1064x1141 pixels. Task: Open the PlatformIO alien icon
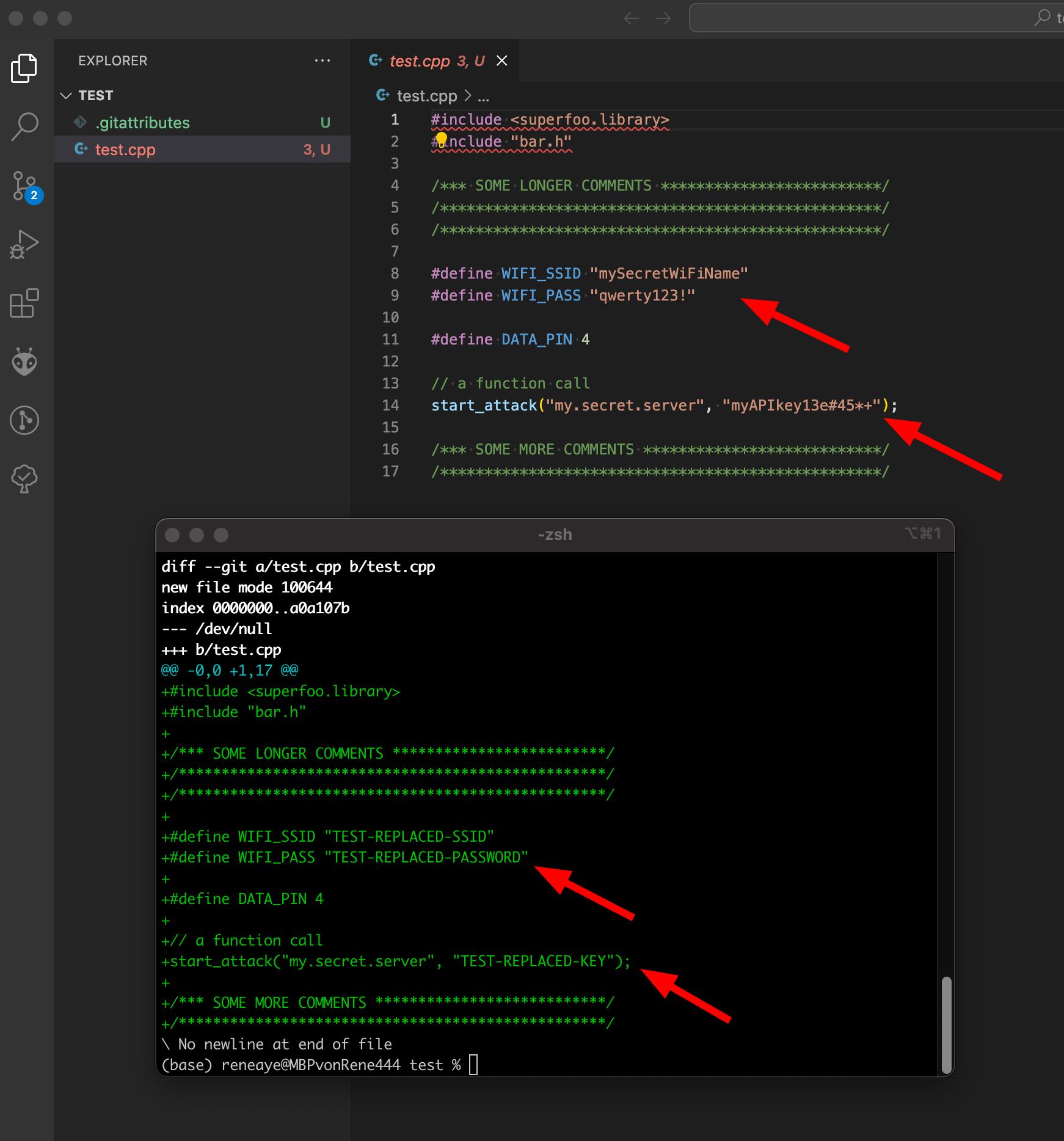(24, 362)
